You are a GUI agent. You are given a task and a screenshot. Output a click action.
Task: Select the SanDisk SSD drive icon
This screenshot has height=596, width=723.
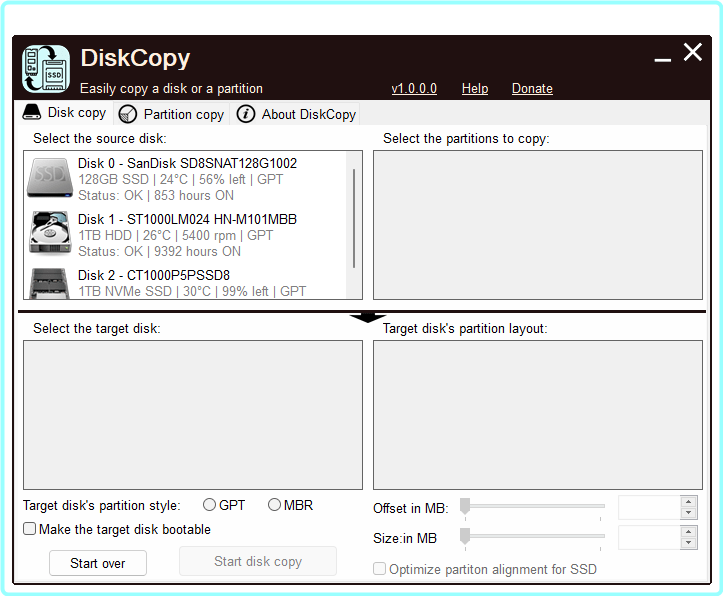point(50,177)
